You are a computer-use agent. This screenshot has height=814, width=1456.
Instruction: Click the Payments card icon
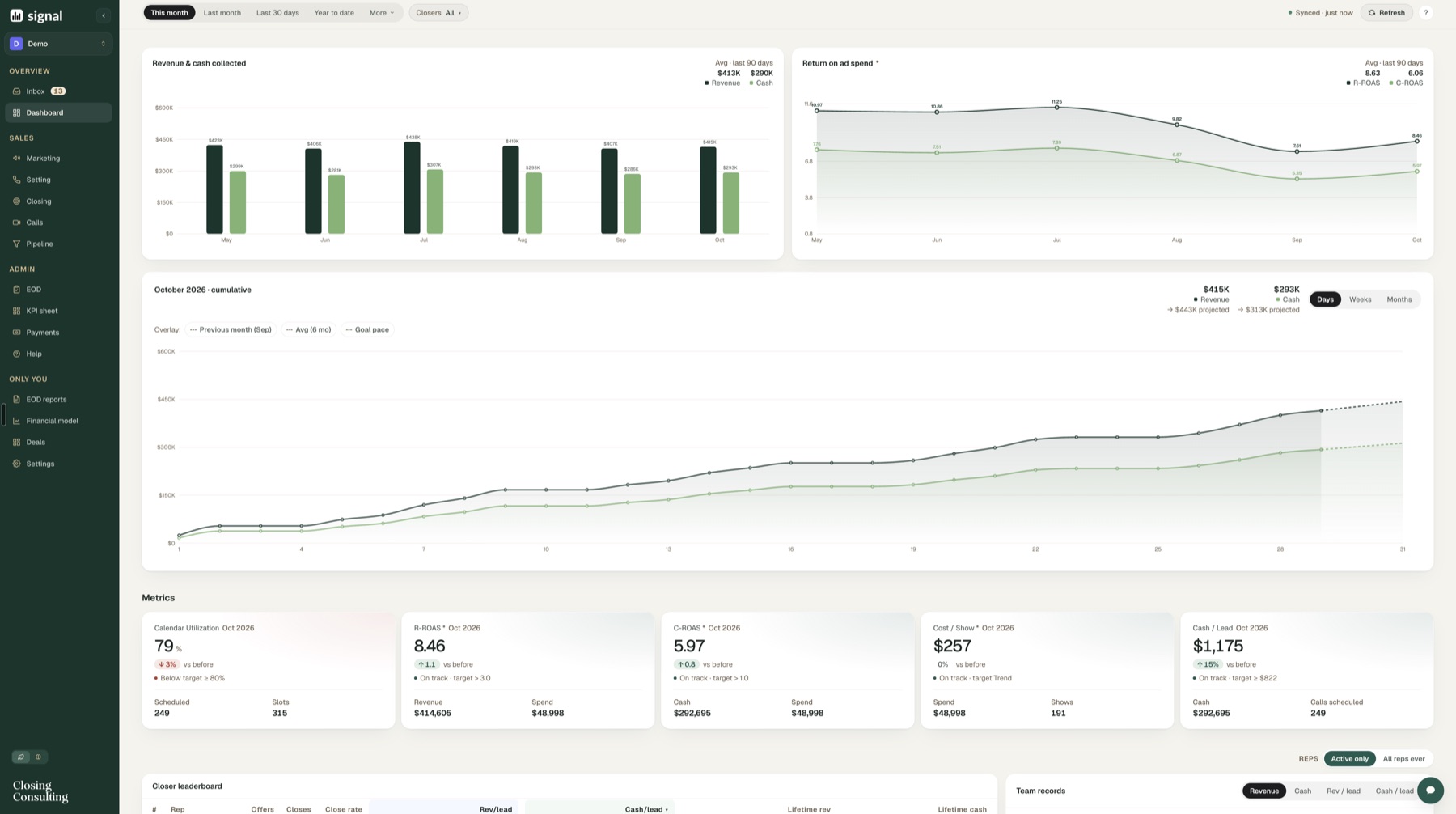16,333
